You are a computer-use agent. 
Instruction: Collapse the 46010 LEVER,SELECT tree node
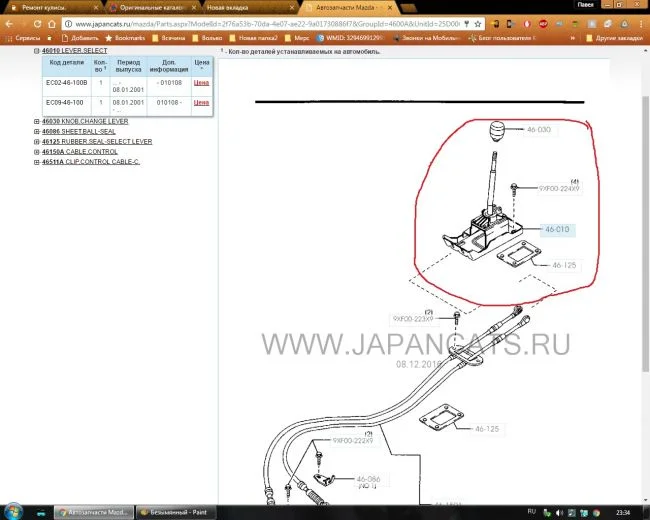click(37, 50)
